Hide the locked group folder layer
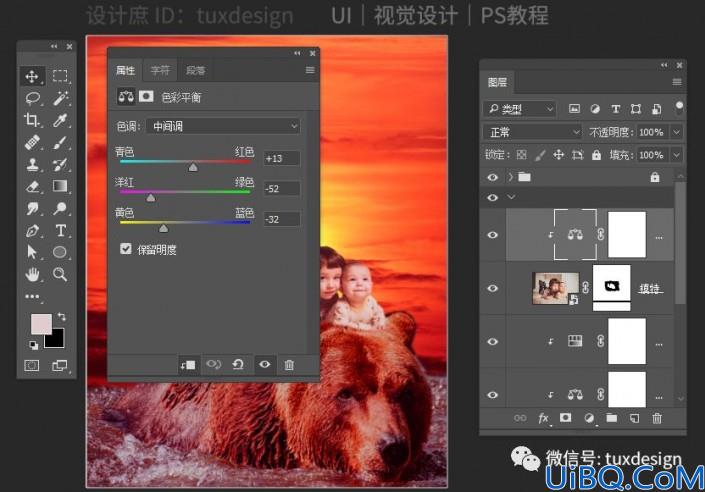This screenshot has width=705, height=492. 492,177
